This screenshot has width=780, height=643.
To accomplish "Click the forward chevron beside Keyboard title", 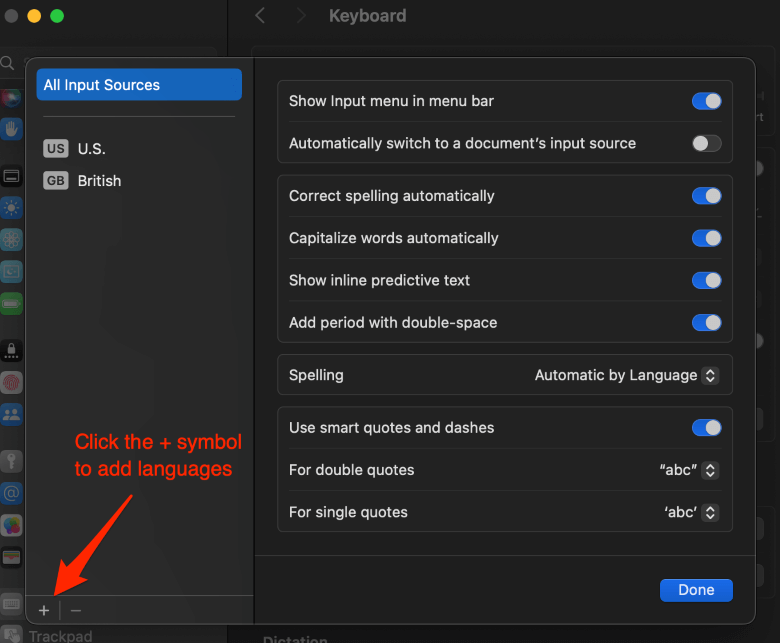I will pos(301,16).
